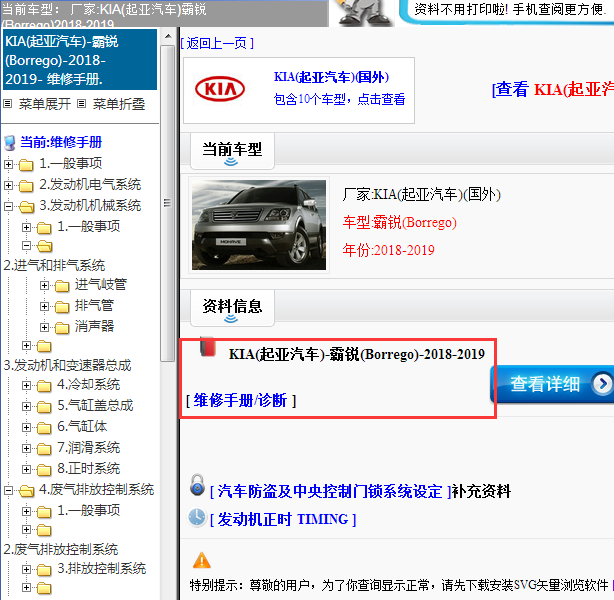Click blue sidebar title KIA 霸锐 维修手册
This screenshot has width=614, height=600.
pyautogui.click(x=79, y=60)
